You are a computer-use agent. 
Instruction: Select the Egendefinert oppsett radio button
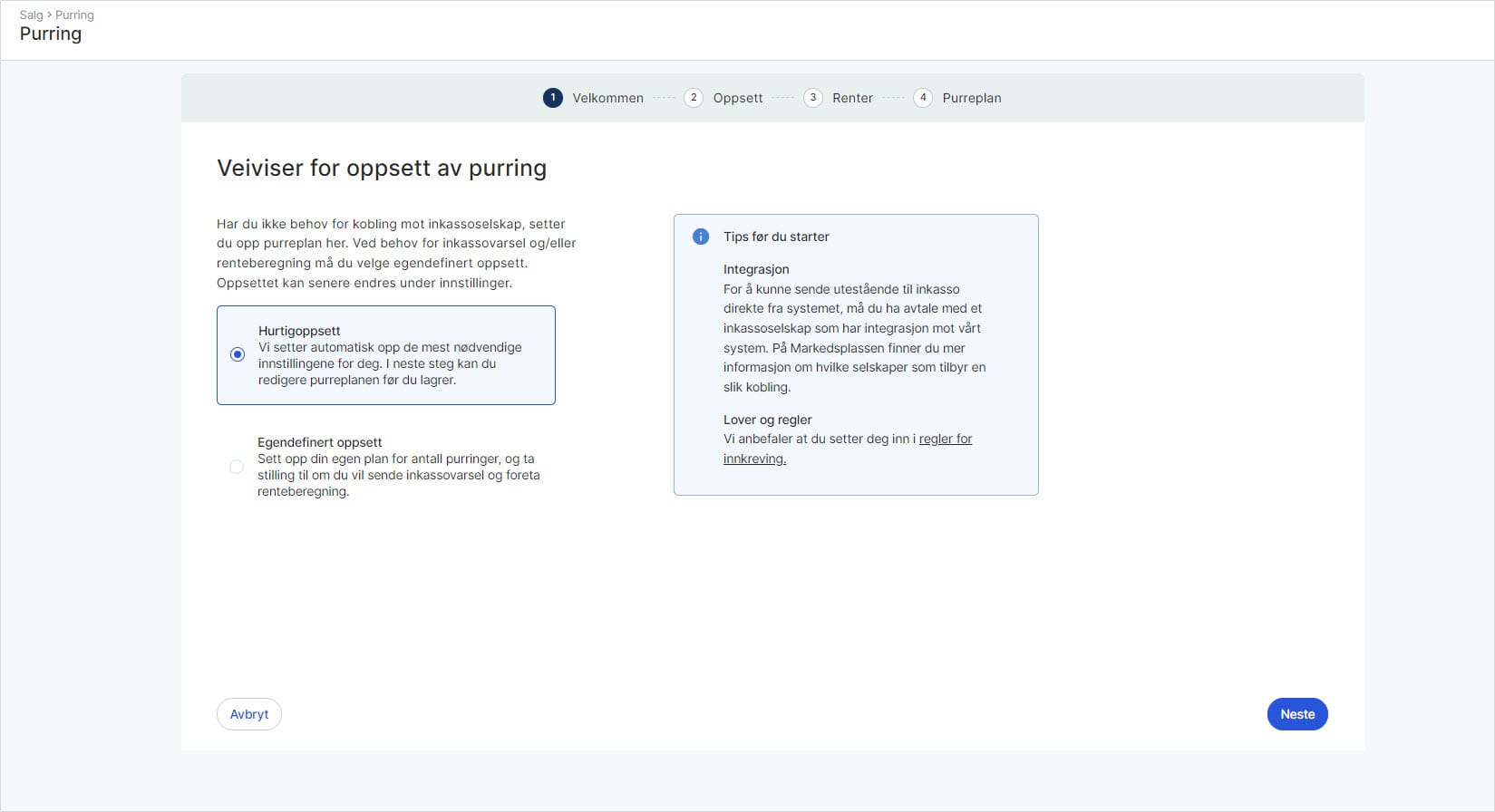click(237, 467)
